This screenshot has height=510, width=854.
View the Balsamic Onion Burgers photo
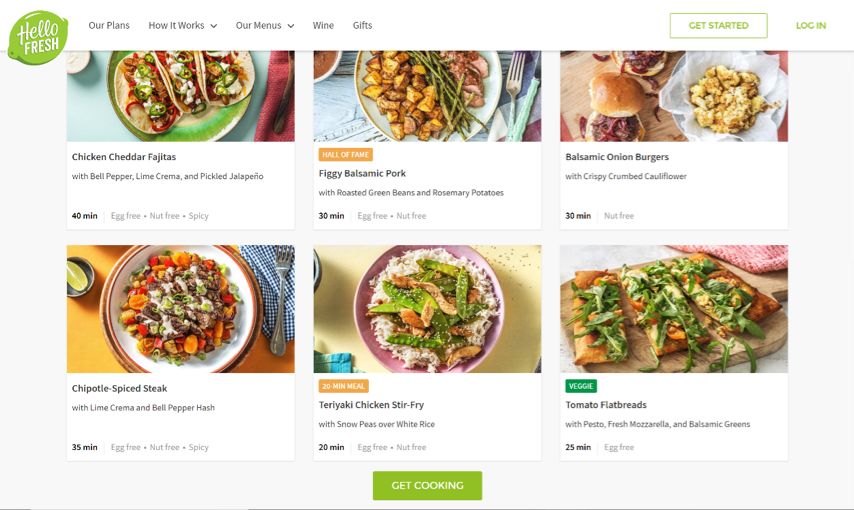point(673,95)
